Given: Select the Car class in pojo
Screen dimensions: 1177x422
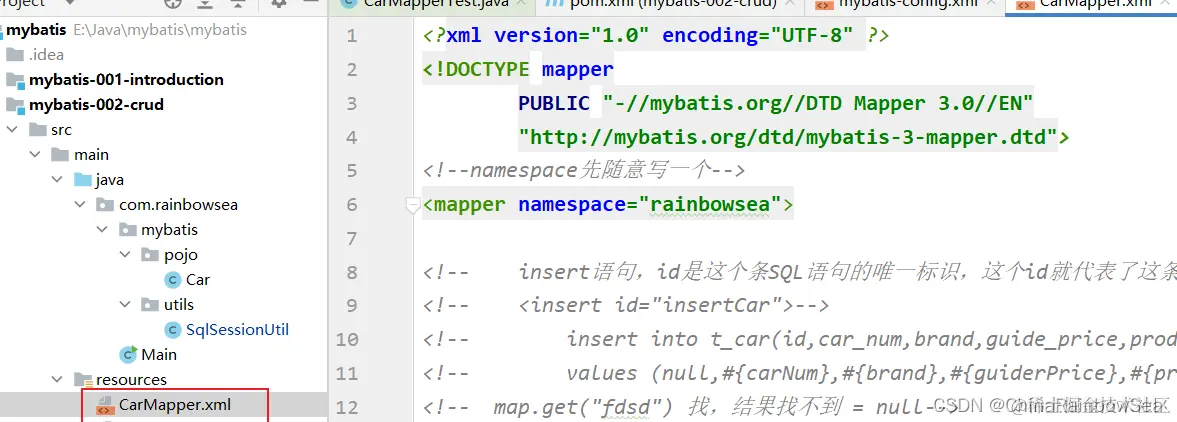Looking at the screenshot, I should [198, 280].
